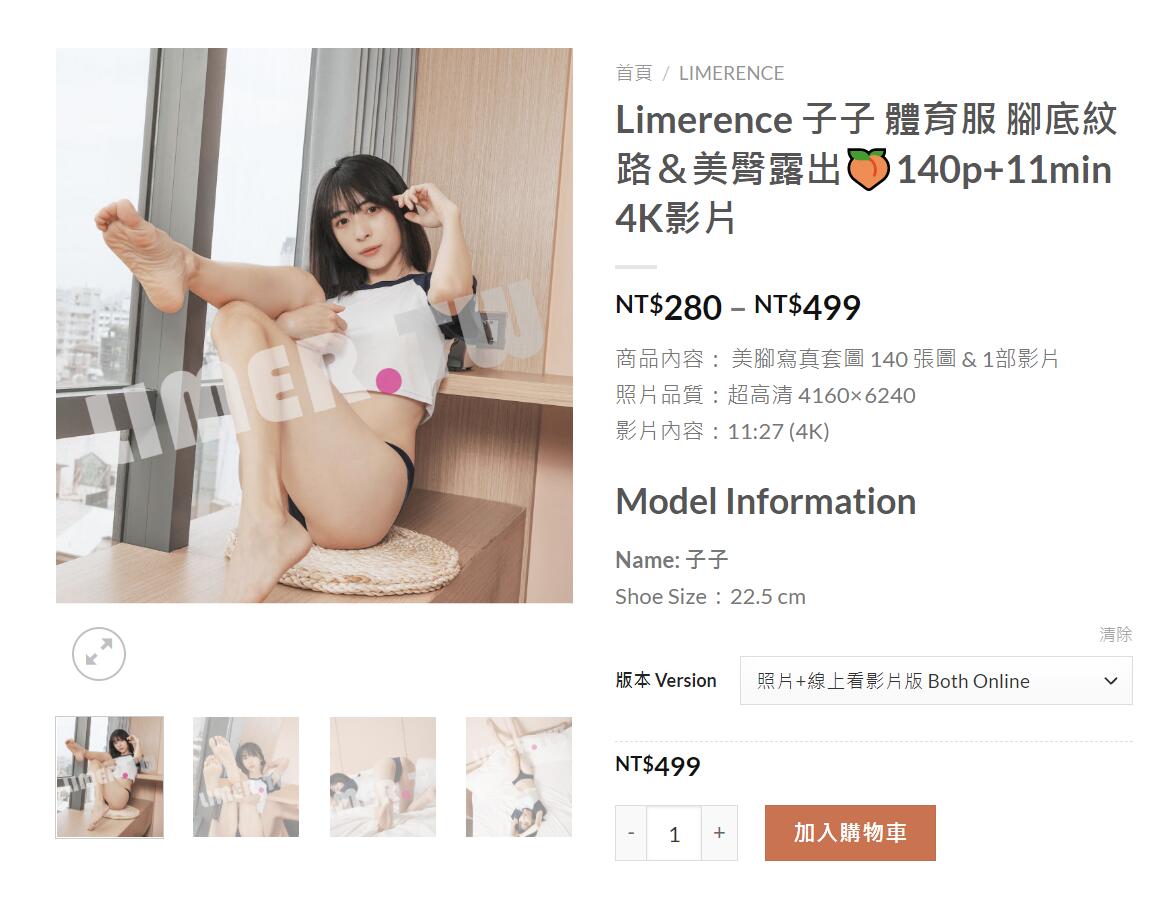
Task: Click the dropdown chevron arrow in Version selector
Action: 1111,681
